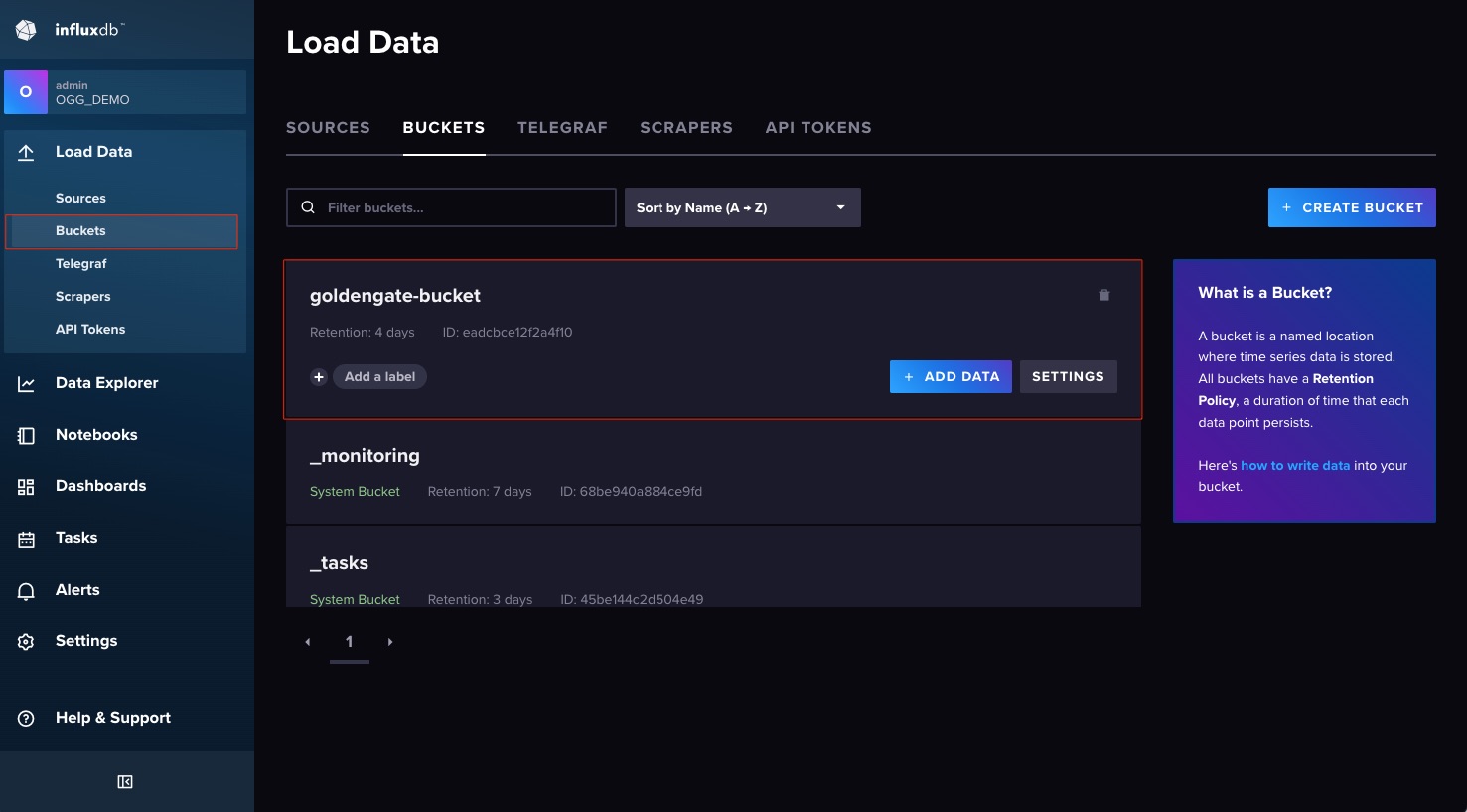Screen dimensions: 1467x812
Task: Click the InfluxDB logo icon
Action: (26, 30)
